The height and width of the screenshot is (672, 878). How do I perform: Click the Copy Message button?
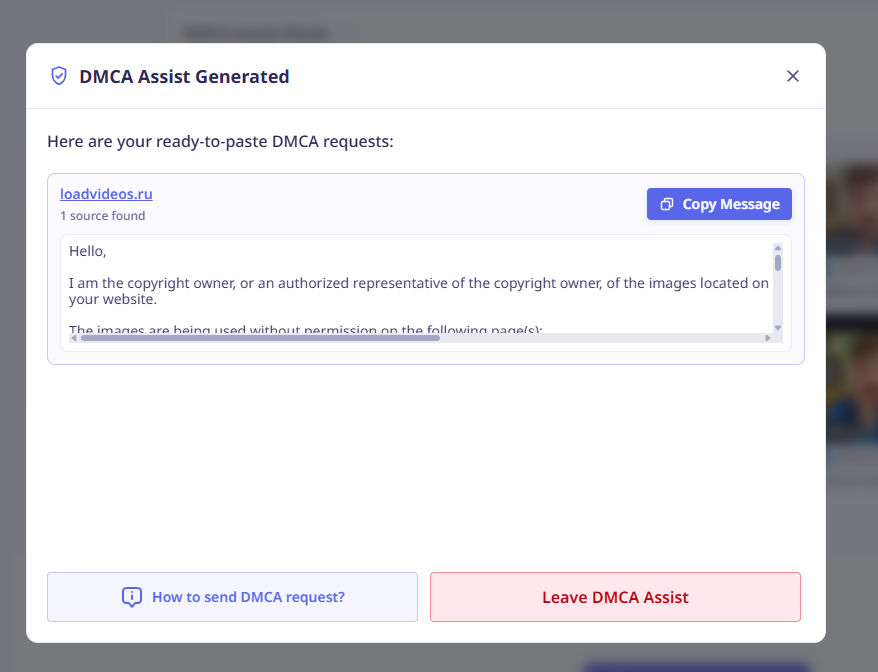pos(719,204)
